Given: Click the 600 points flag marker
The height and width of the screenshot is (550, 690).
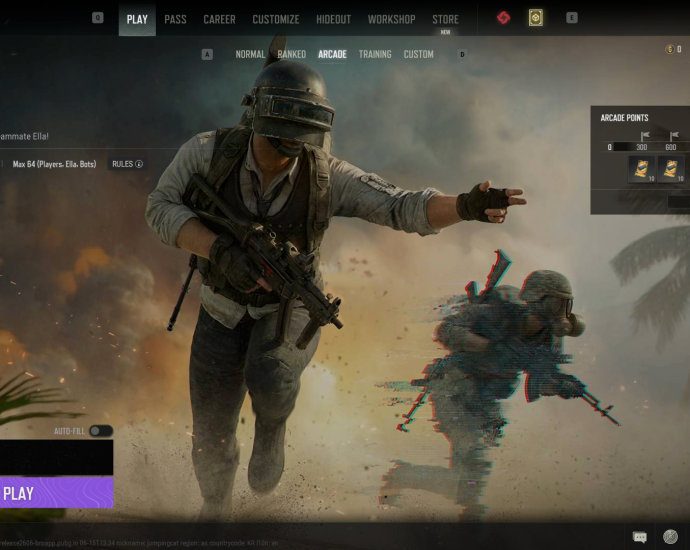Looking at the screenshot, I should tap(674, 136).
